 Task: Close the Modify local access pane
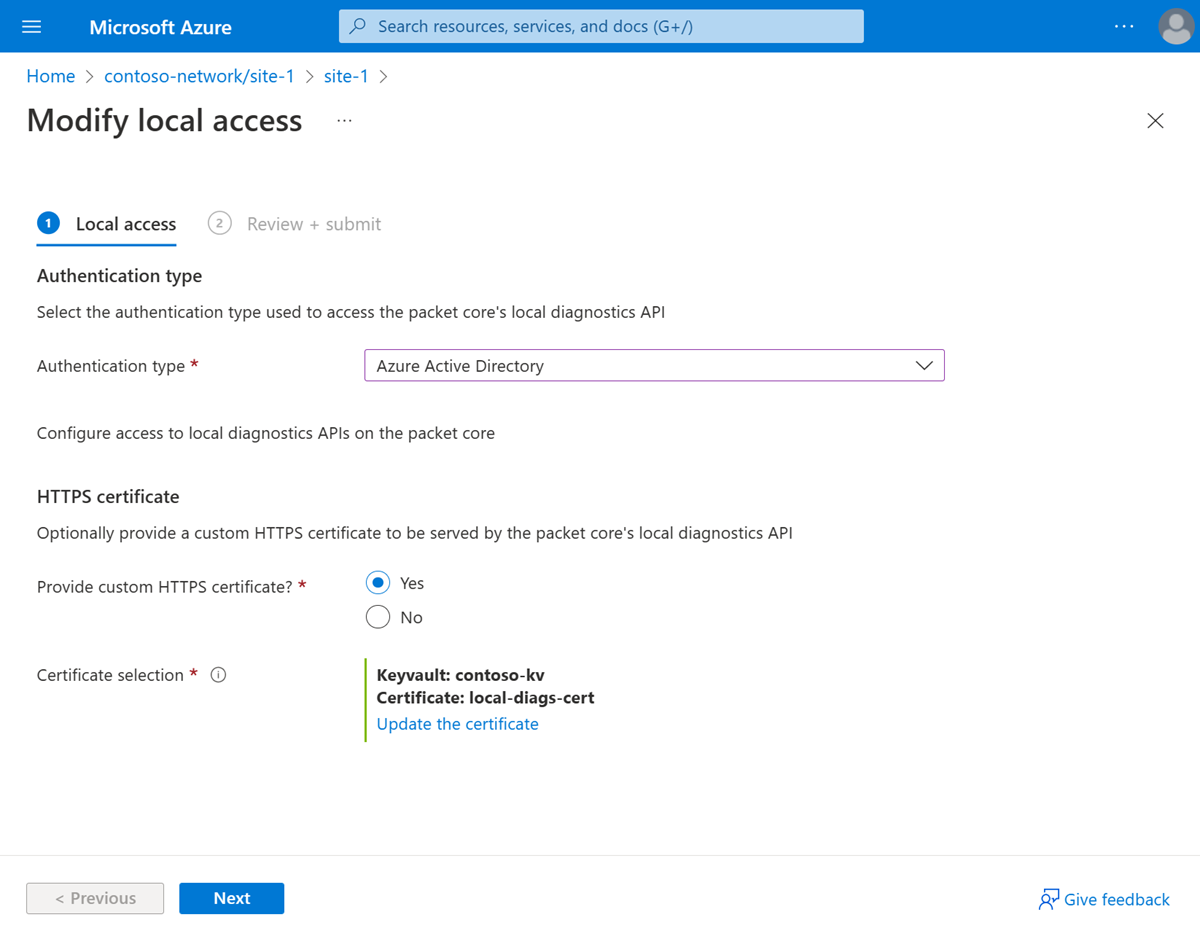pos(1155,120)
